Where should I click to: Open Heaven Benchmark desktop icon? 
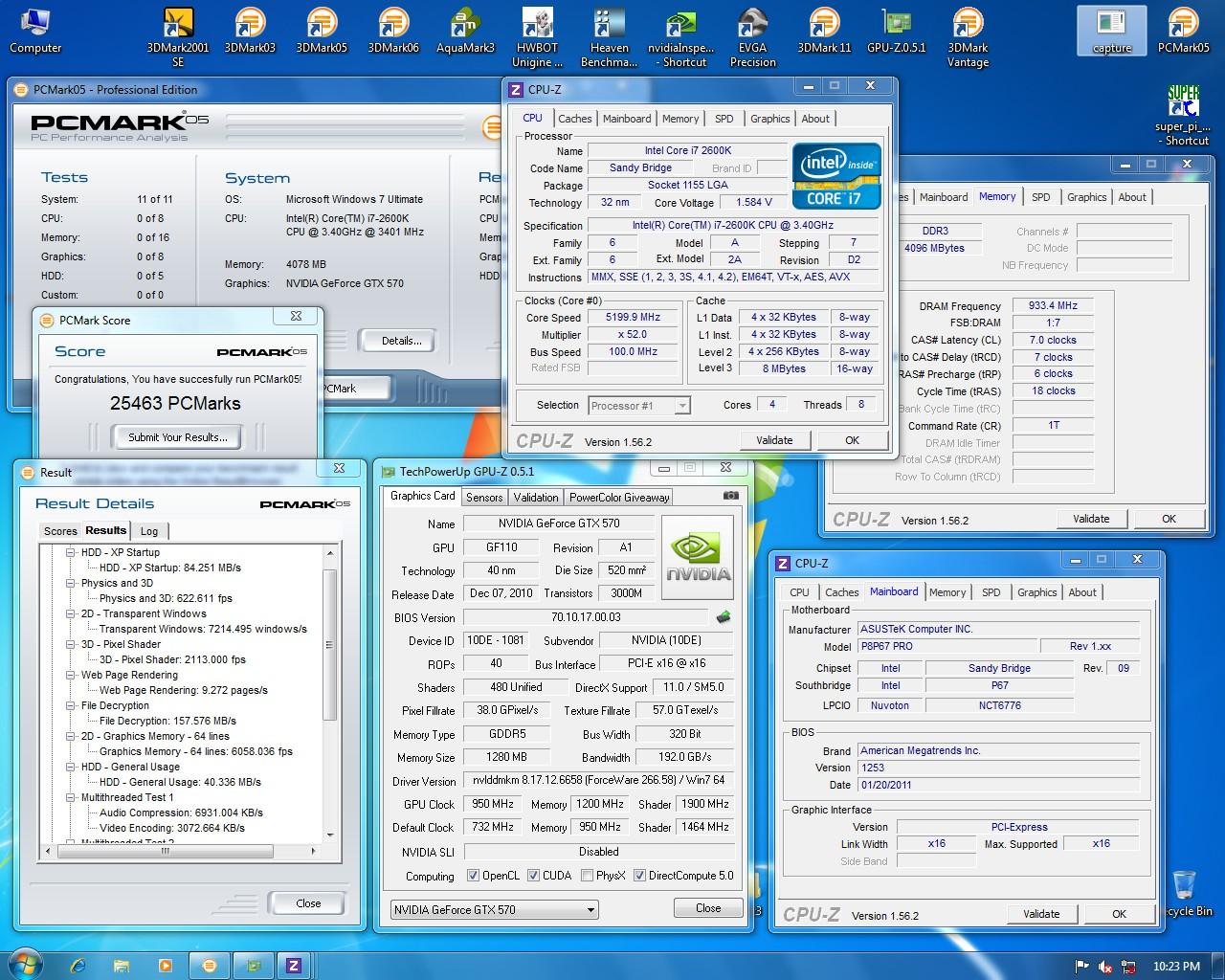tap(609, 37)
